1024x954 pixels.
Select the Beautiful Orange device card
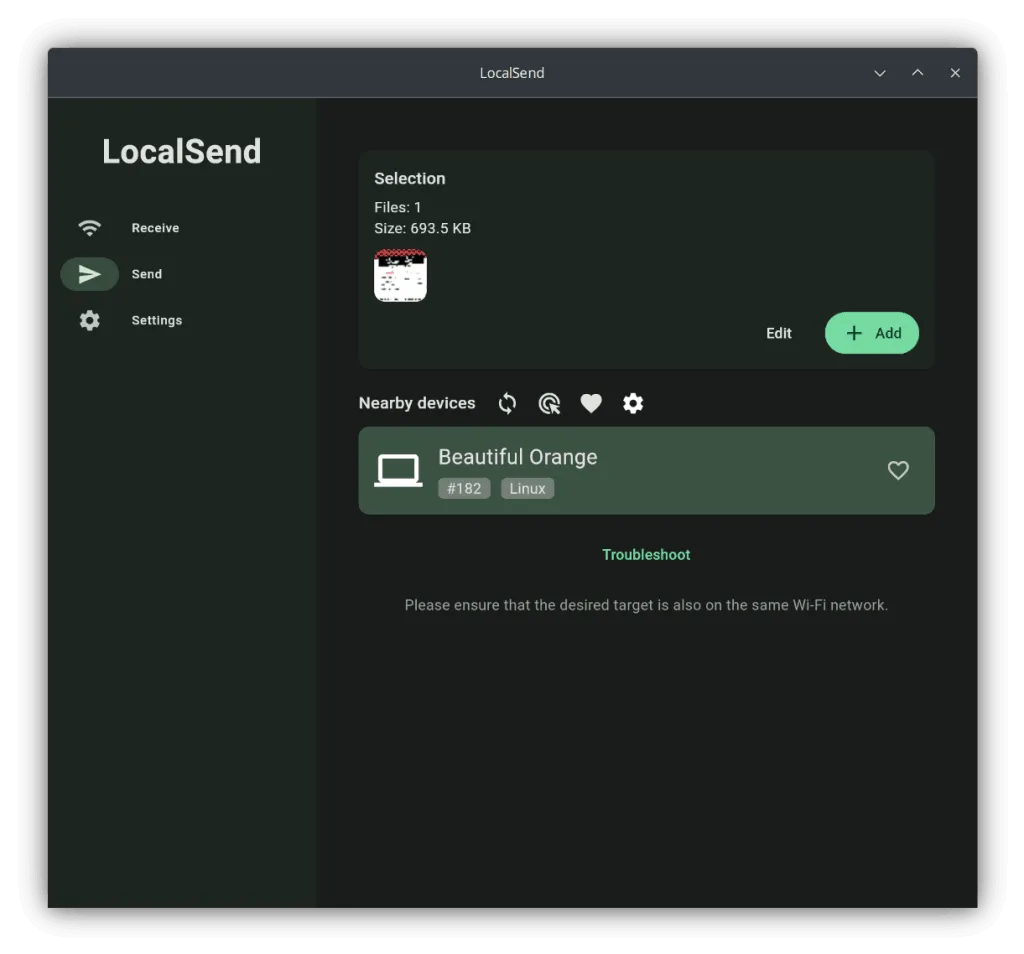(647, 471)
